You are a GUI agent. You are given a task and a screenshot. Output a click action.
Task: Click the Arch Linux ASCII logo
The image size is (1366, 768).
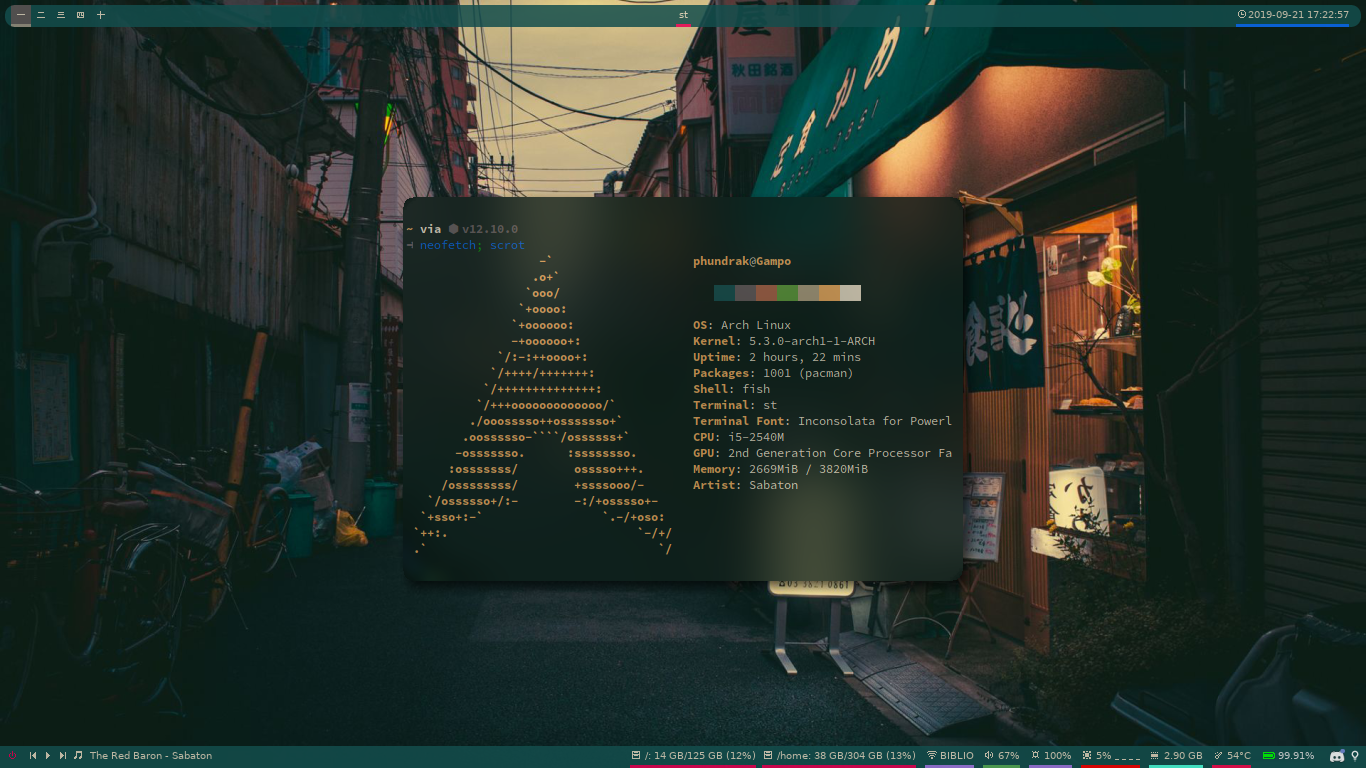[543, 405]
